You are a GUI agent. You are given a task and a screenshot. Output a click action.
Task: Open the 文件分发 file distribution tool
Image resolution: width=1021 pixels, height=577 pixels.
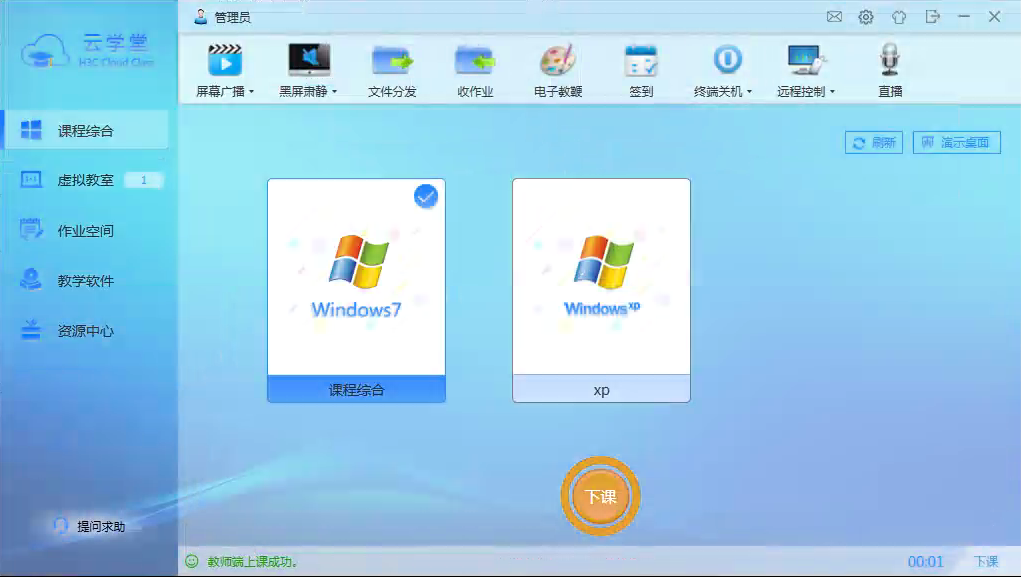tap(392, 71)
